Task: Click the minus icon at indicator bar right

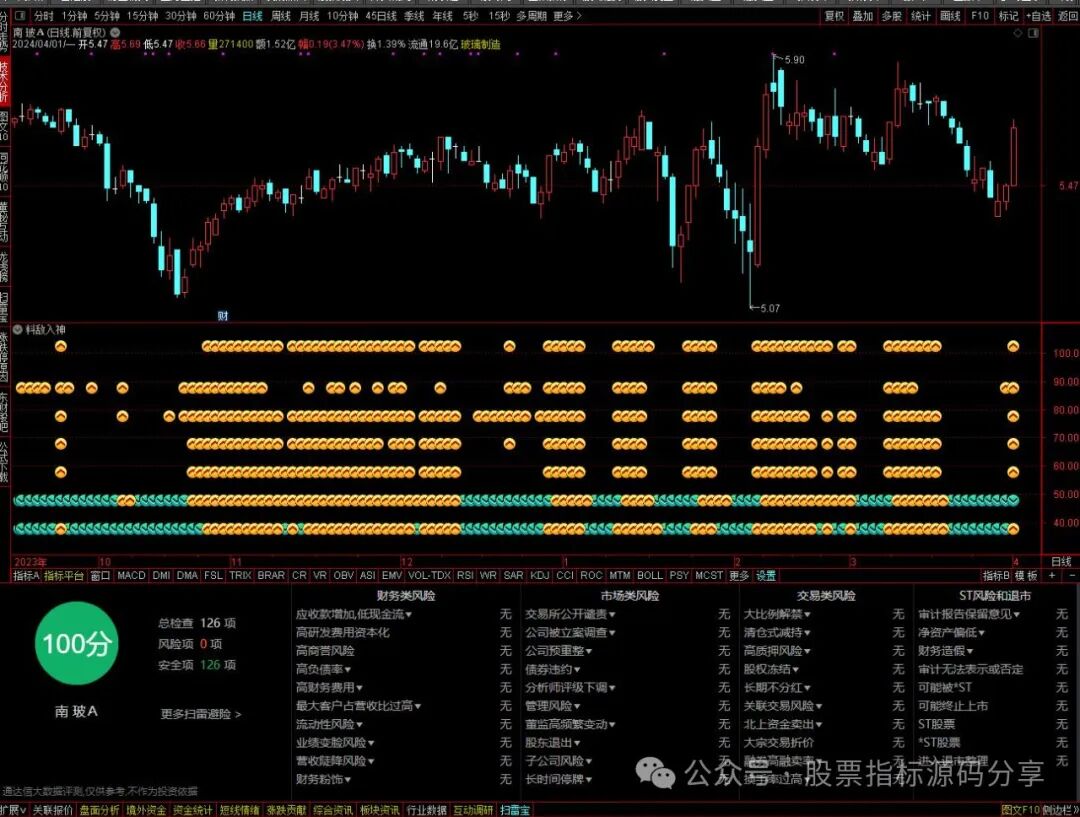Action: pyautogui.click(x=1072, y=575)
